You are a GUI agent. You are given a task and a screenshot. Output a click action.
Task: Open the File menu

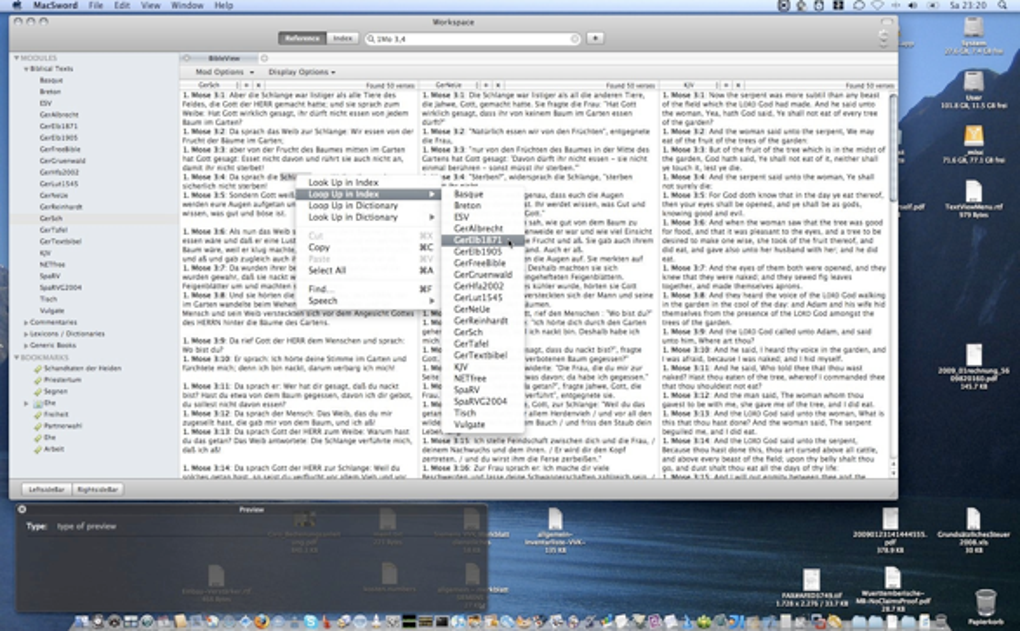click(x=96, y=5)
